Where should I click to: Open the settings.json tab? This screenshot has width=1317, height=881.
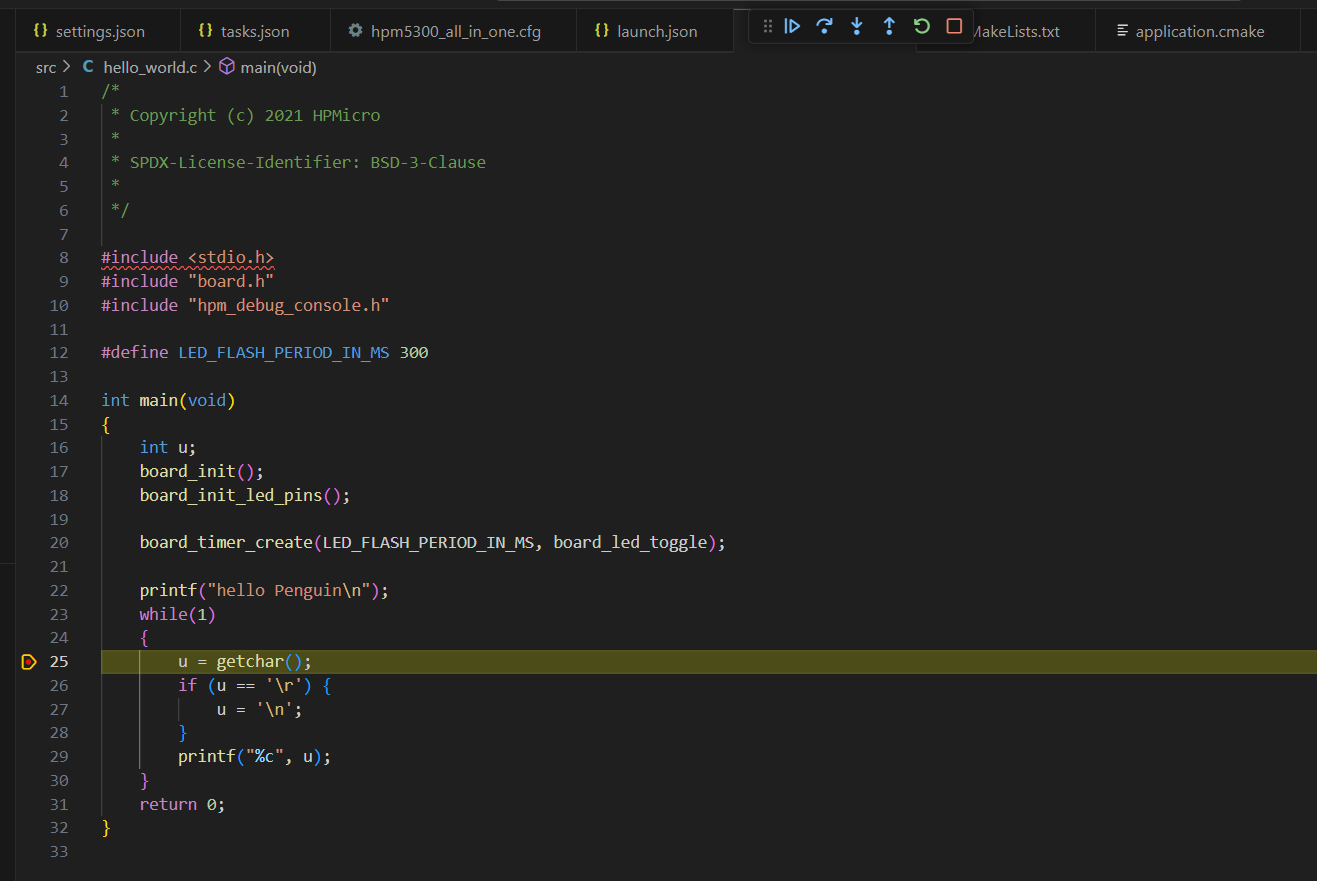click(99, 32)
